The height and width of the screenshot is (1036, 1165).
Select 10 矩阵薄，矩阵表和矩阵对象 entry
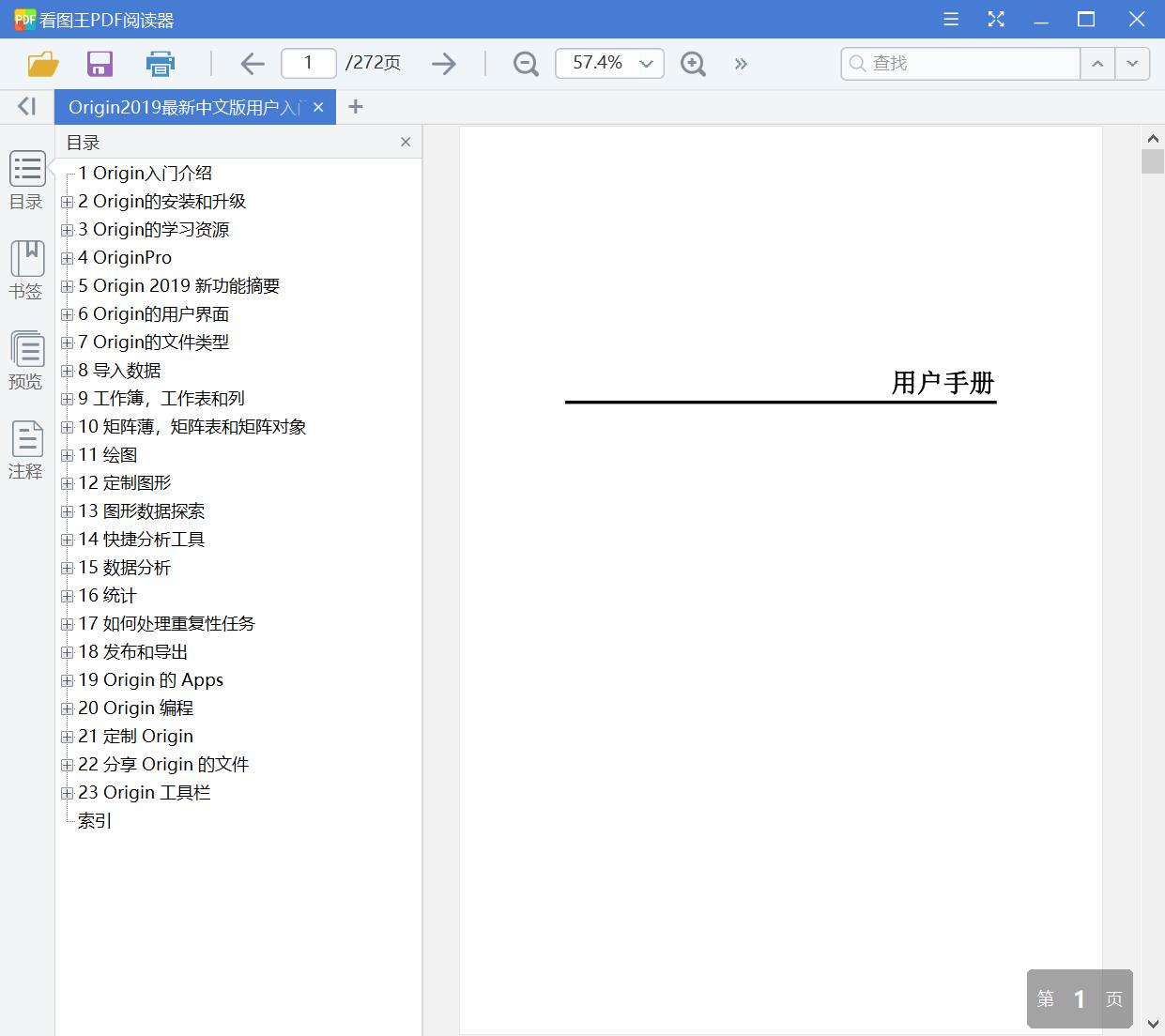(192, 426)
